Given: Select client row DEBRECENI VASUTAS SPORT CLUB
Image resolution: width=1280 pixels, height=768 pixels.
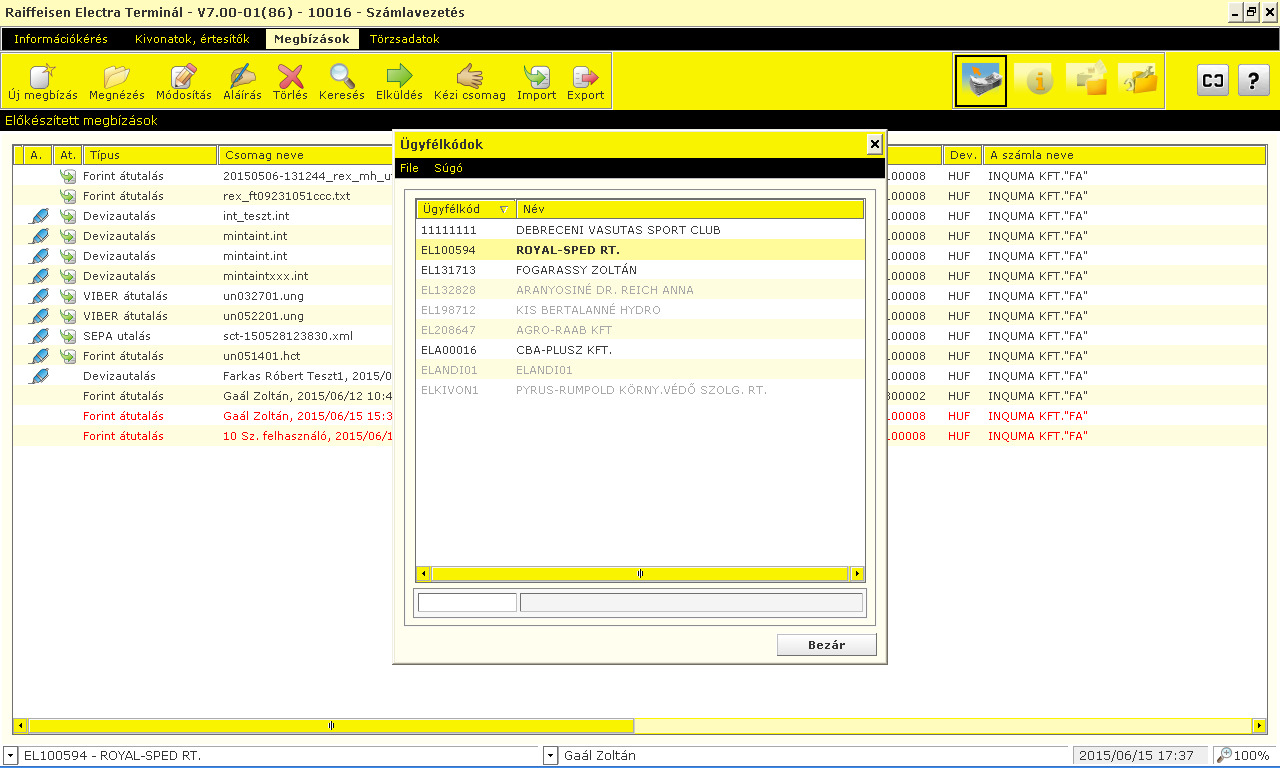Looking at the screenshot, I should pyautogui.click(x=640, y=230).
